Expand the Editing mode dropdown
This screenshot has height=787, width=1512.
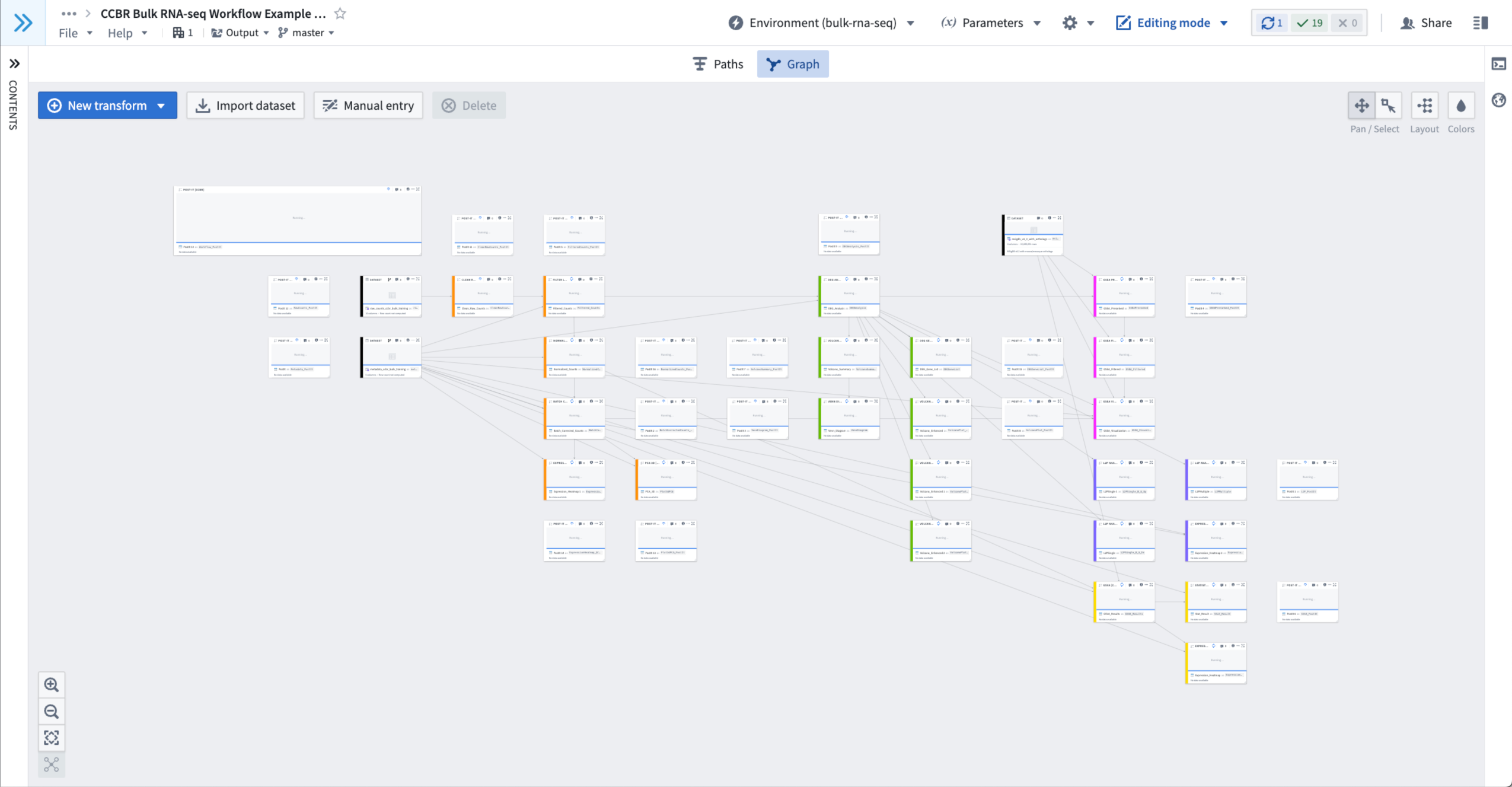pos(1172,23)
